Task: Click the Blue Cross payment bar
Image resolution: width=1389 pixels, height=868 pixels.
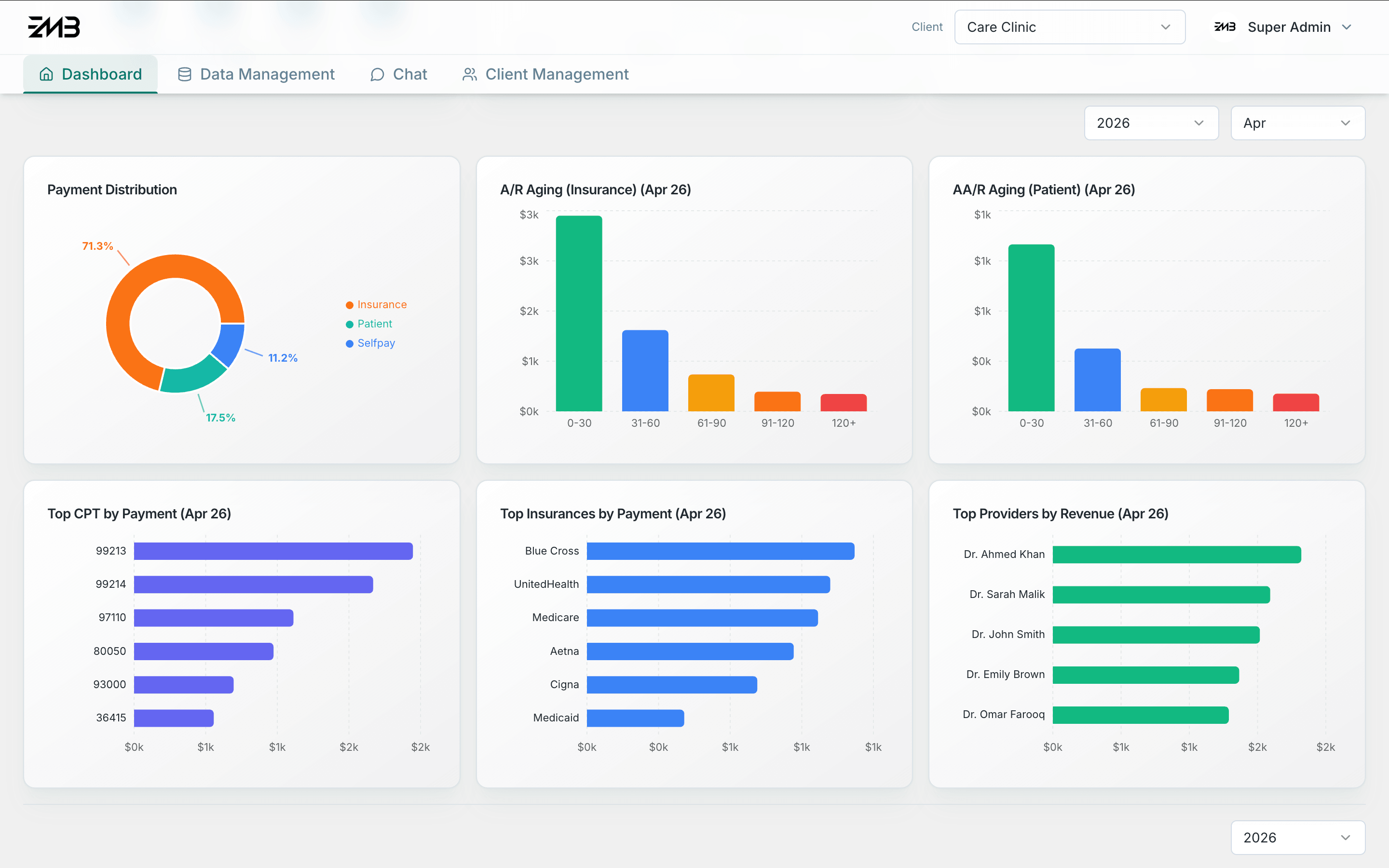Action: (721, 551)
